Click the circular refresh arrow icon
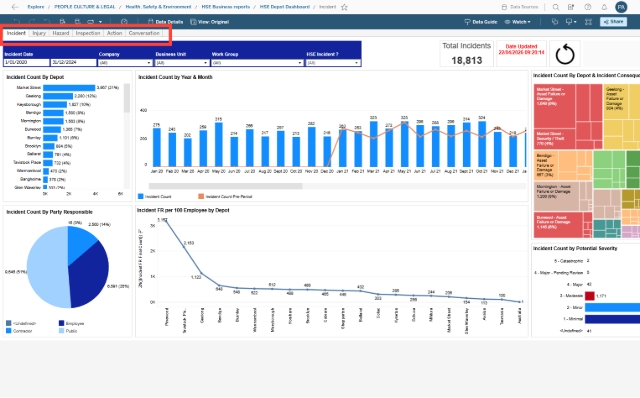Screen dimensions: 640x398 click(565, 54)
